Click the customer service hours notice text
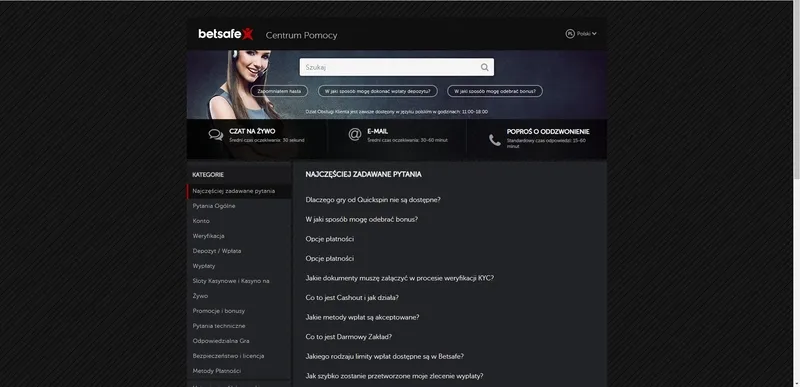This screenshot has width=800, height=387. tap(396, 111)
